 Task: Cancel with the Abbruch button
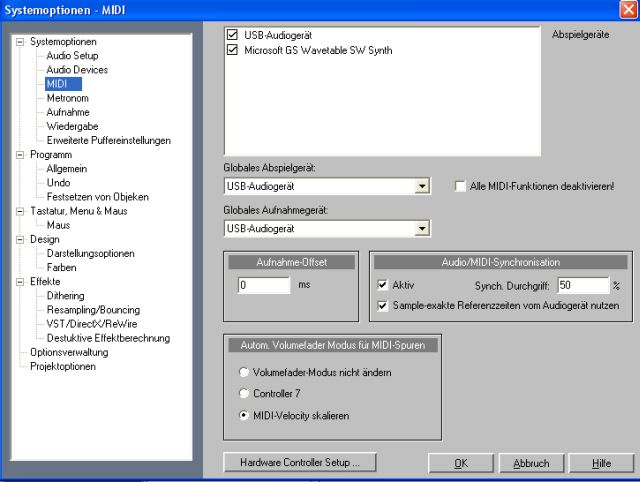click(531, 463)
